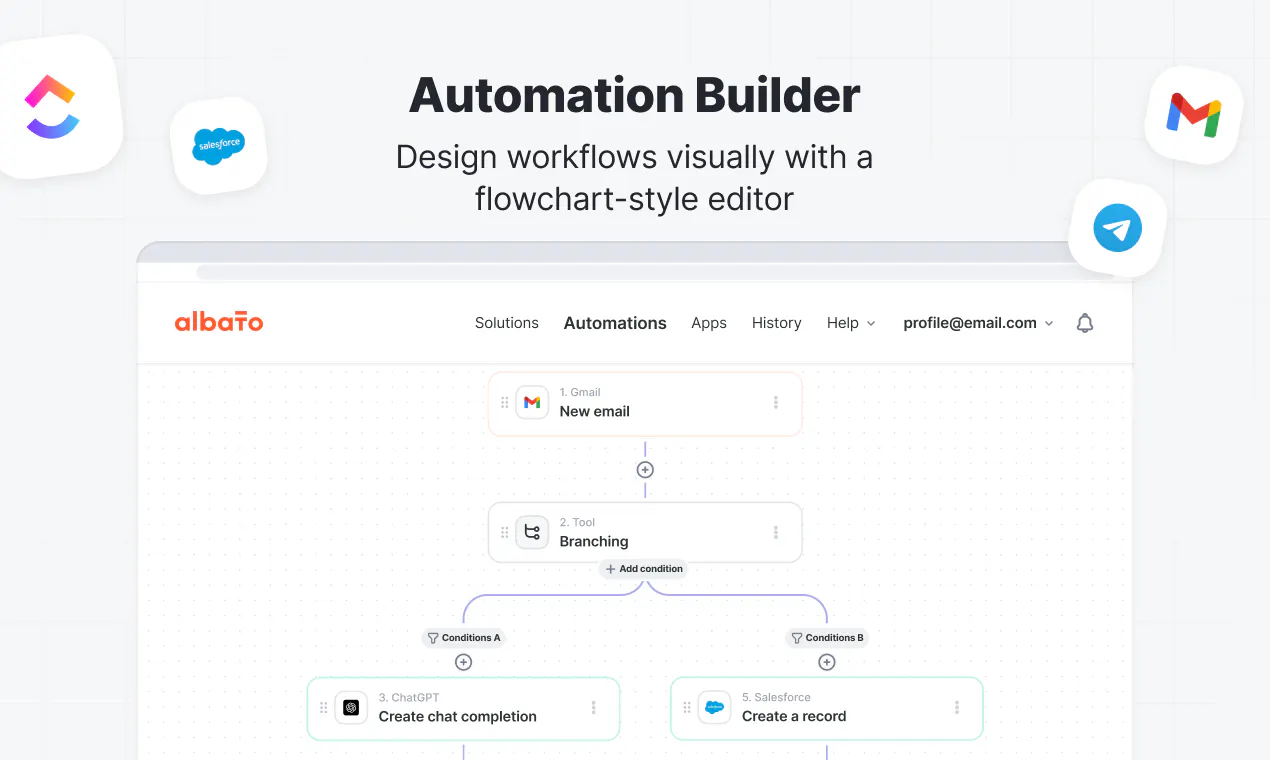
Task: Grab the drag handle of the Branching step
Action: point(504,533)
